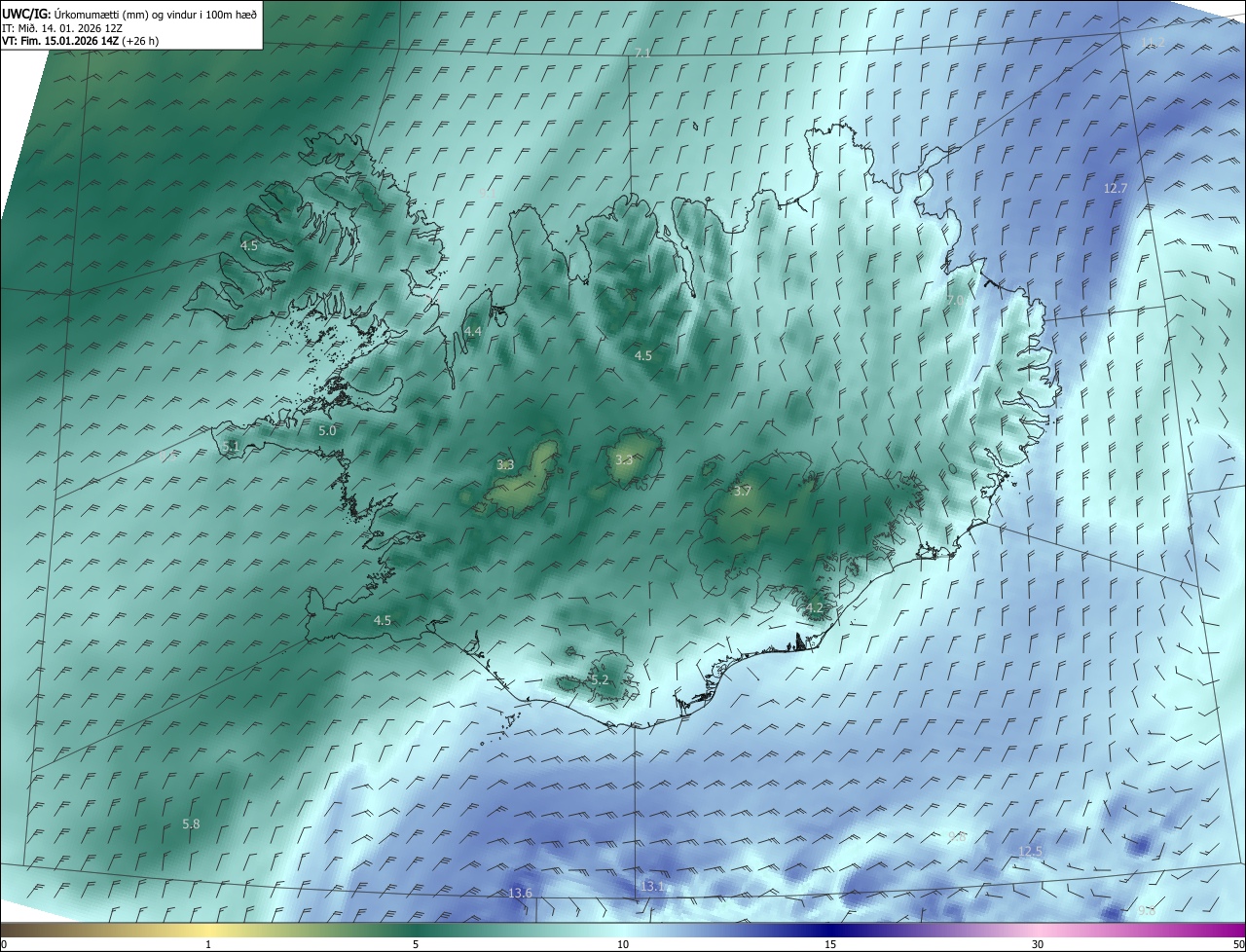Click the 3.7 value label on the glacier
The height and width of the screenshot is (952, 1246).
(743, 491)
